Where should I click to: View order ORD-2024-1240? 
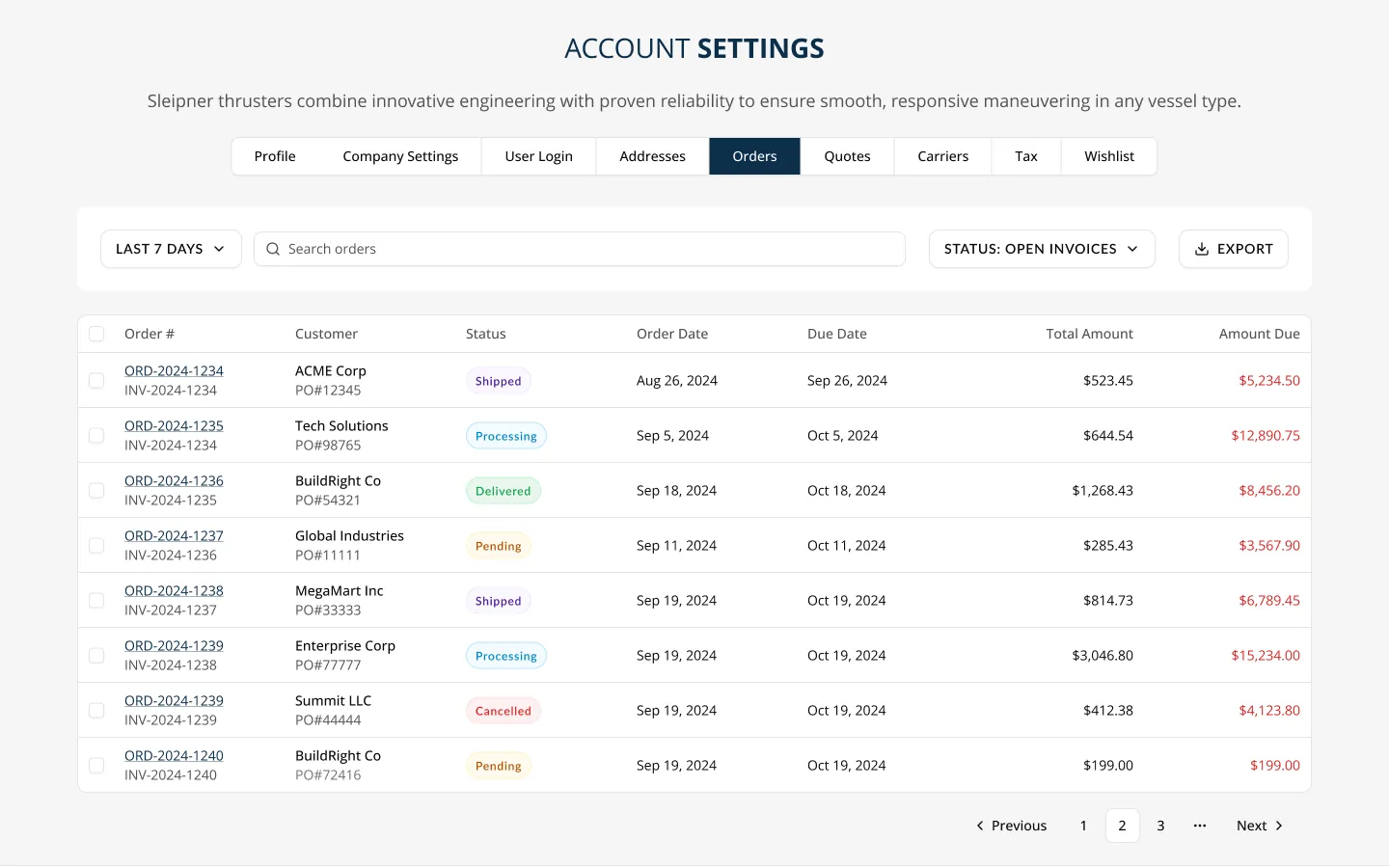click(x=174, y=756)
